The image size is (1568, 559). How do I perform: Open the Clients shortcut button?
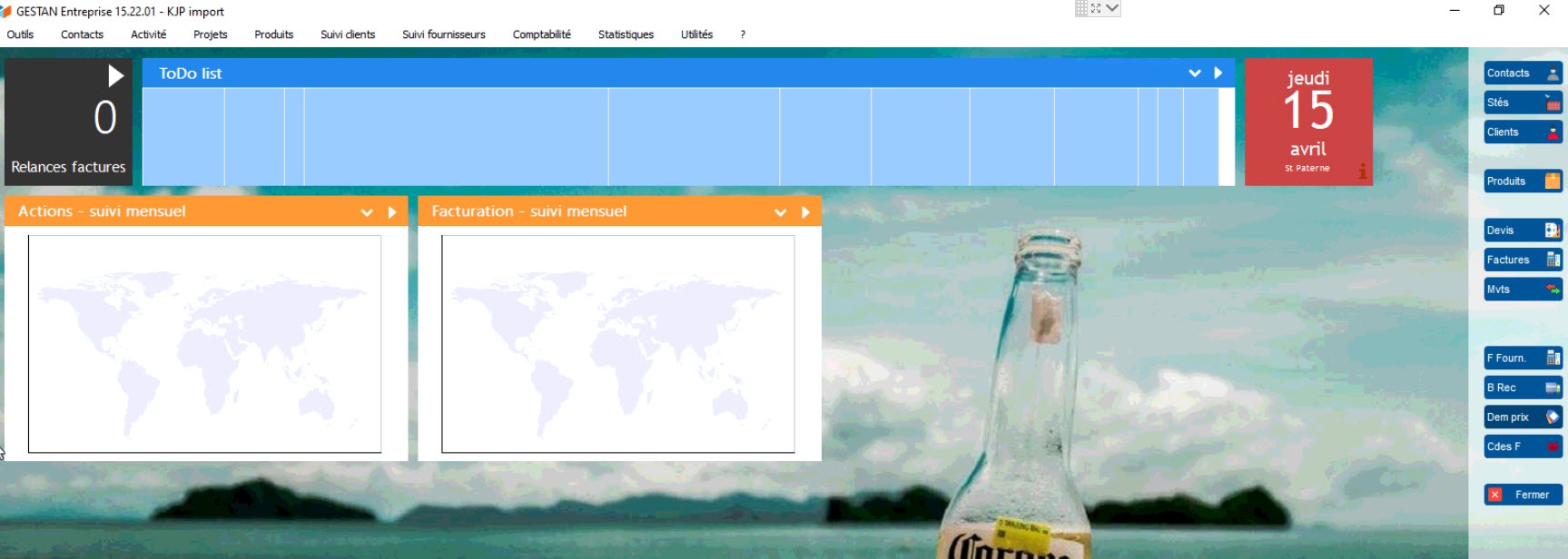[x=1522, y=132]
